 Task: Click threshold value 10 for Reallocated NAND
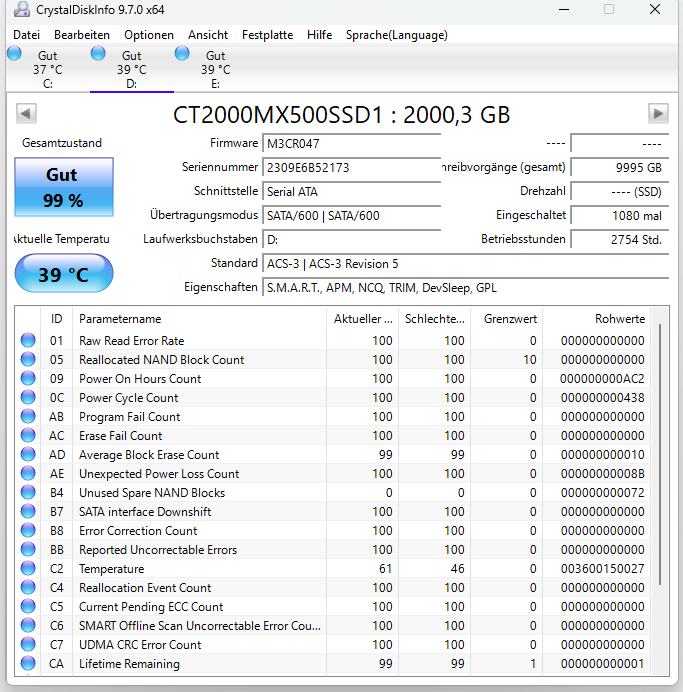point(530,360)
